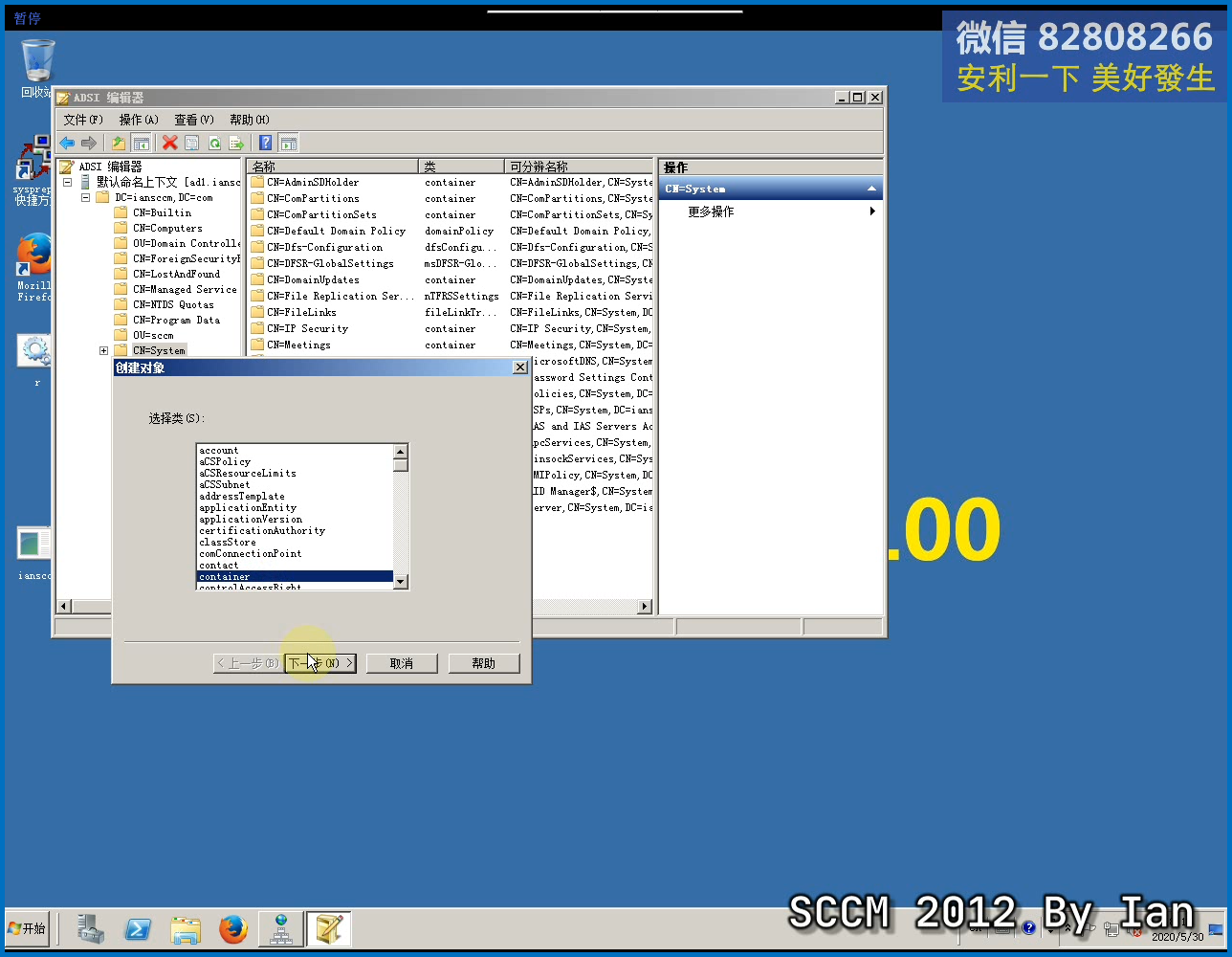Expand the CN=System tree node

click(x=104, y=350)
